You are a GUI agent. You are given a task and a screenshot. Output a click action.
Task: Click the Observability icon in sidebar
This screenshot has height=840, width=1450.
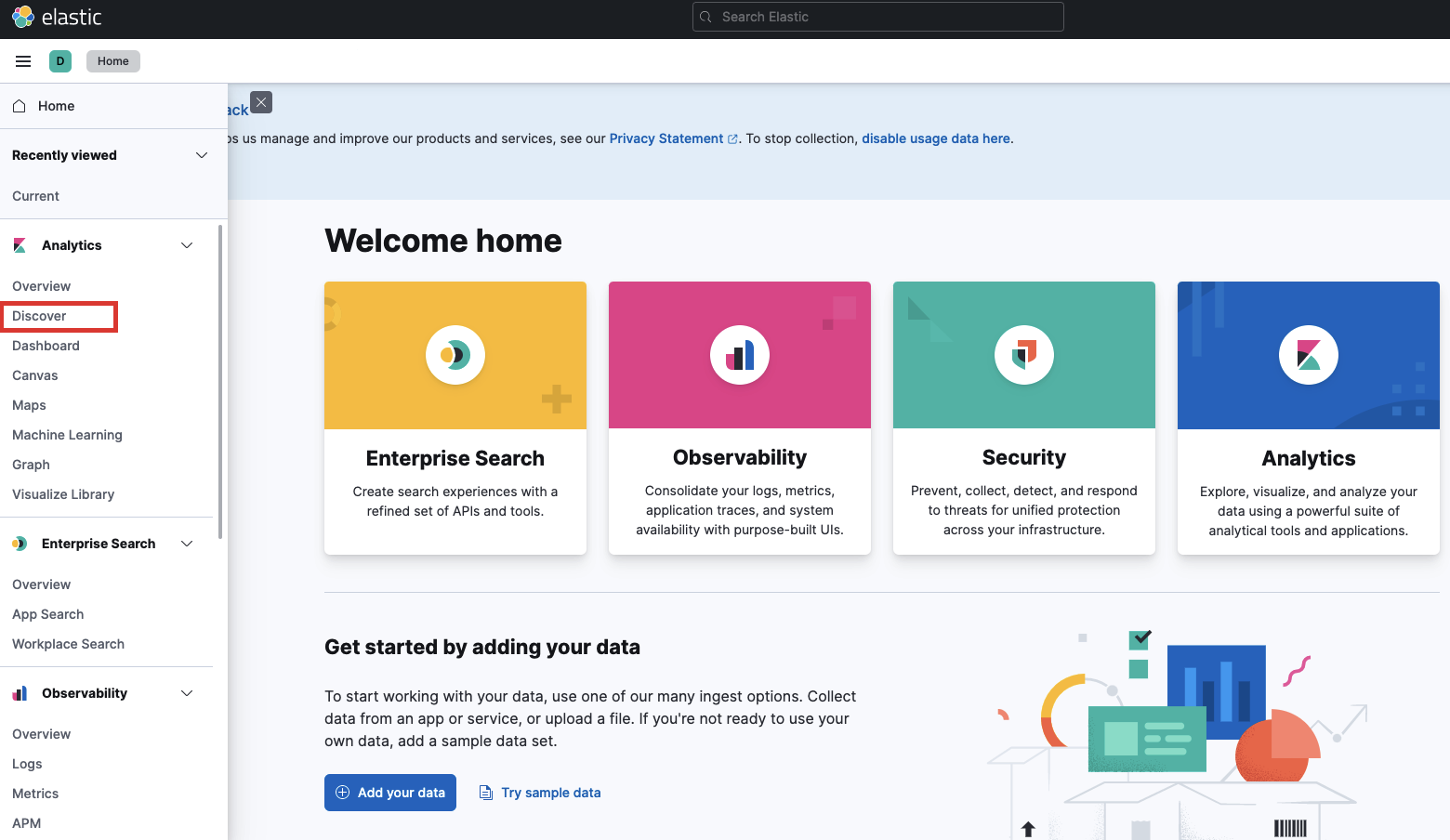tap(20, 693)
